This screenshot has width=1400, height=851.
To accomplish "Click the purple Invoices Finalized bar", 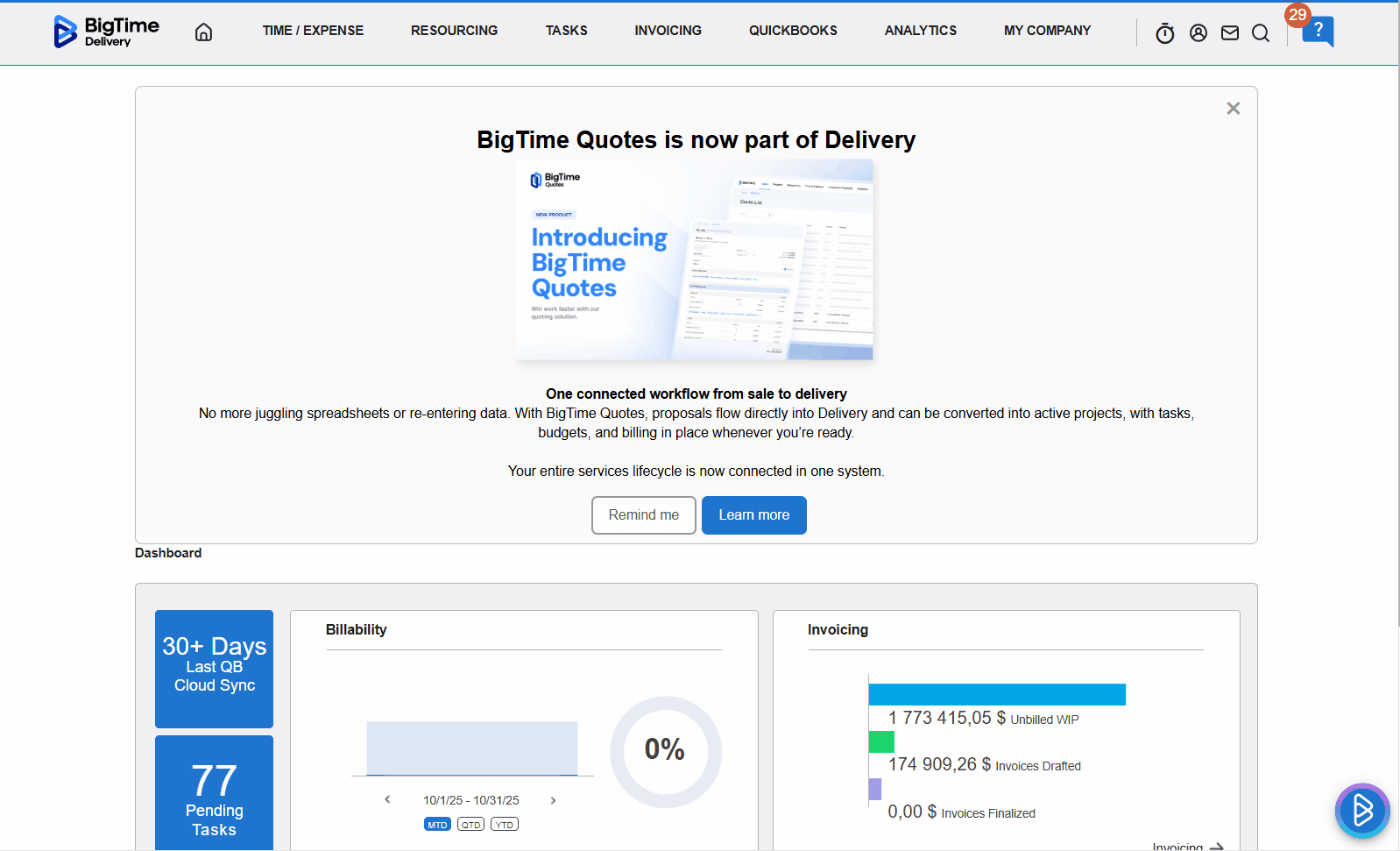I will 875,790.
